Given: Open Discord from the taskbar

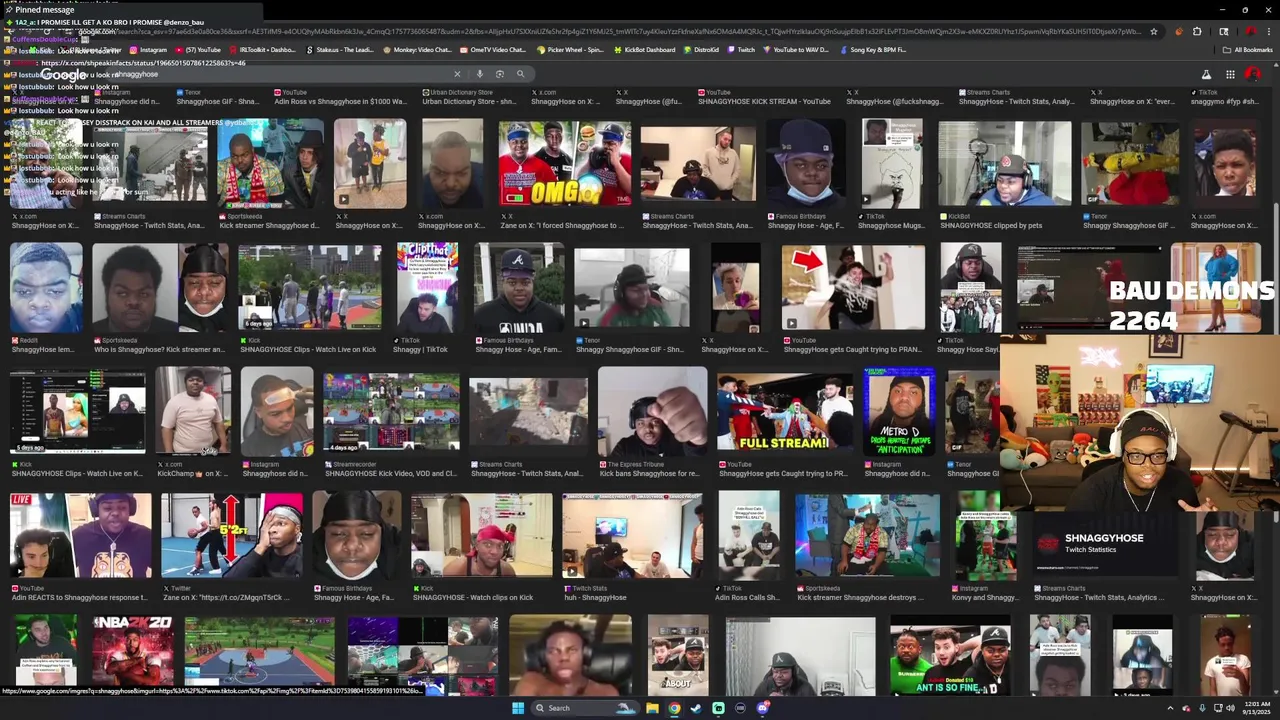Looking at the screenshot, I should (762, 708).
